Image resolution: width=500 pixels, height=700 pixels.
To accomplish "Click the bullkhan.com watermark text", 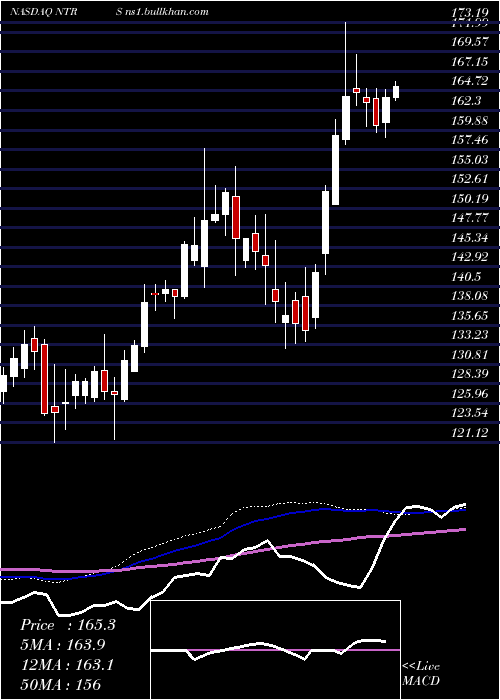I will click(x=162, y=12).
